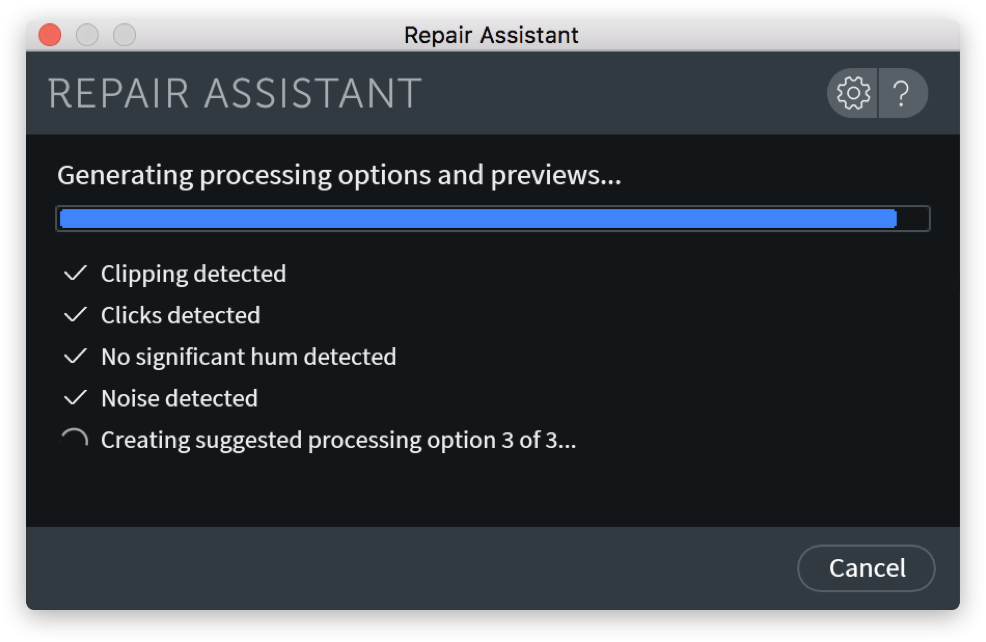The height and width of the screenshot is (642, 986).
Task: Click the checkmark beside Clipping detected
Action: pyautogui.click(x=75, y=273)
